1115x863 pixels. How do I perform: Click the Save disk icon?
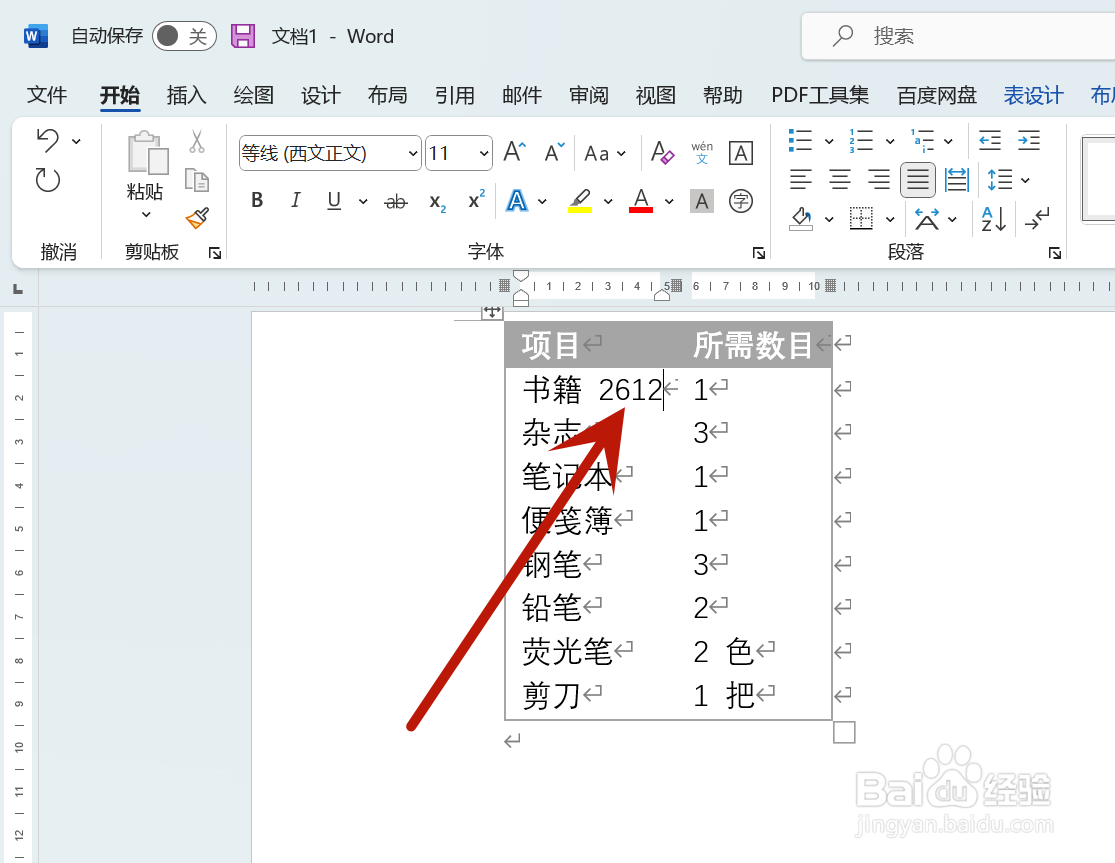(x=242, y=36)
